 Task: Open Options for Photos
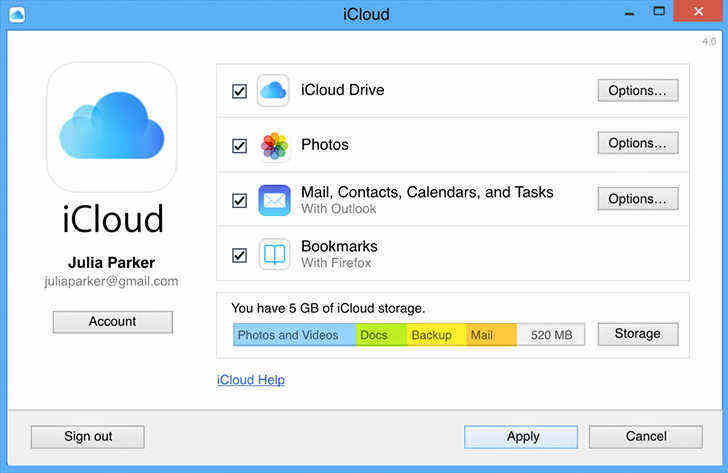click(x=637, y=143)
